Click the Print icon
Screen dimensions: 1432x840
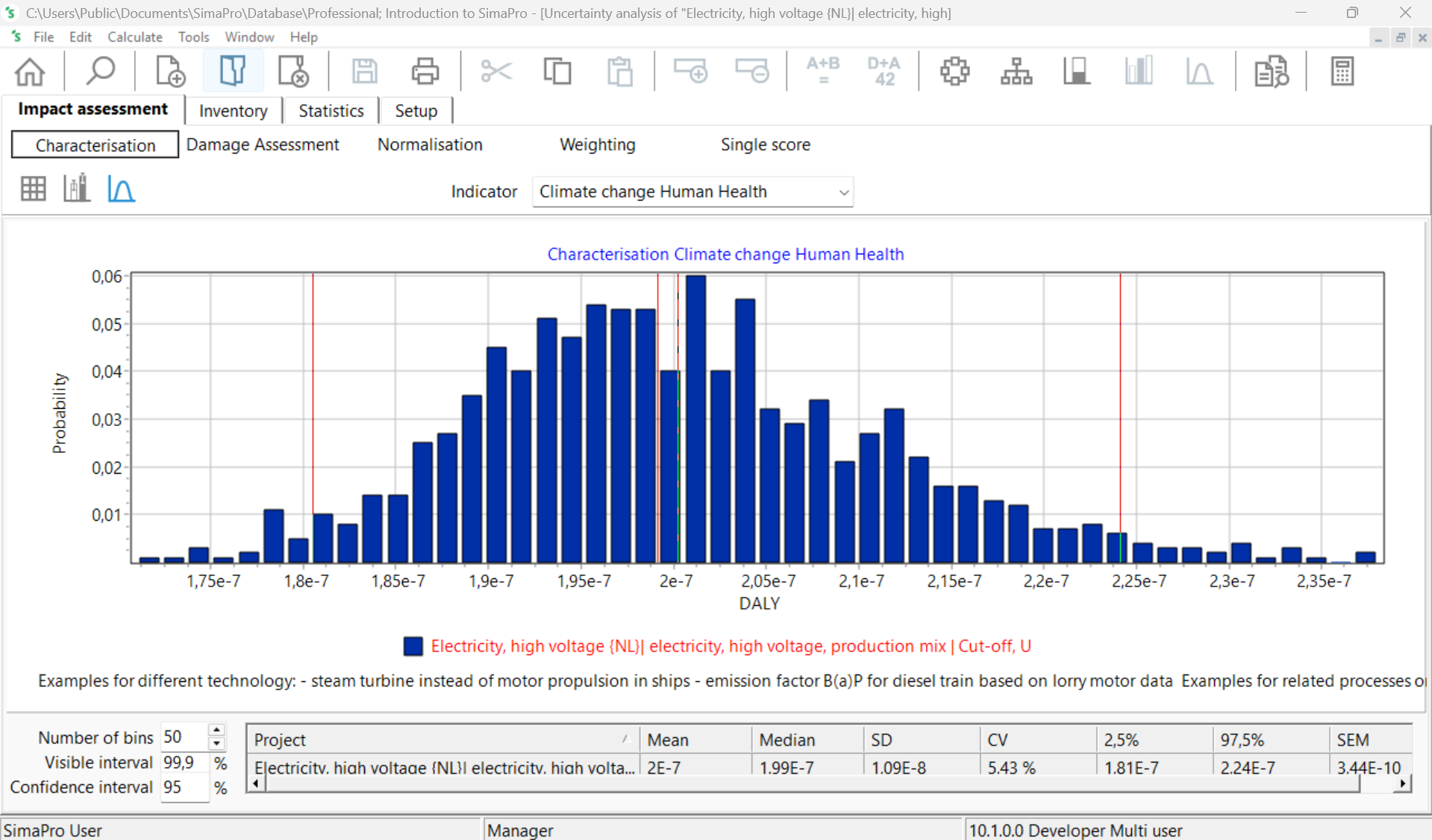[425, 72]
